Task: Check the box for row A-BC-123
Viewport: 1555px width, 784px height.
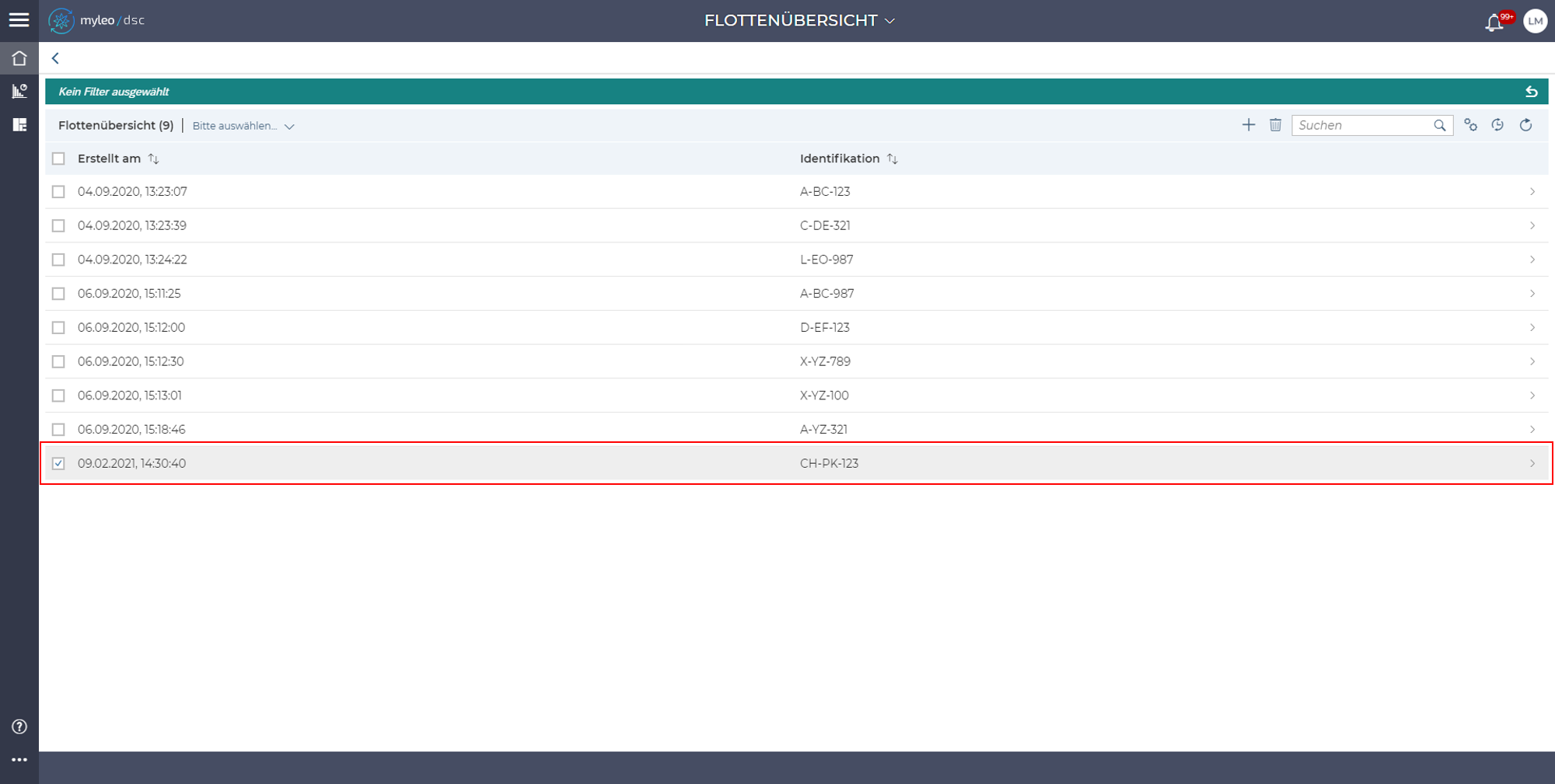Action: coord(58,192)
